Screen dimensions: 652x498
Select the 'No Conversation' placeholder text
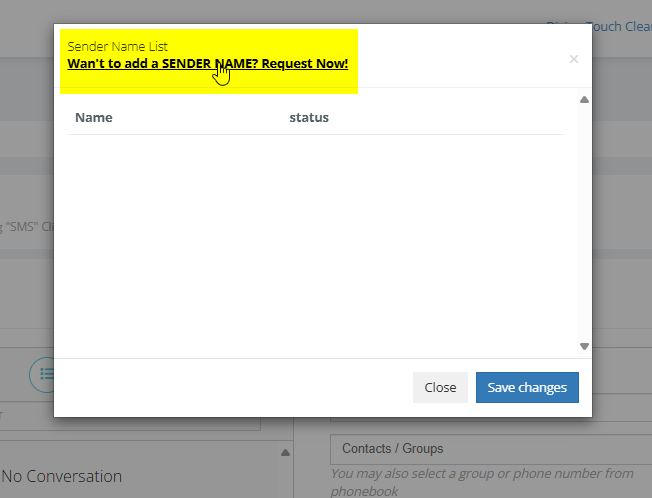click(x=62, y=476)
